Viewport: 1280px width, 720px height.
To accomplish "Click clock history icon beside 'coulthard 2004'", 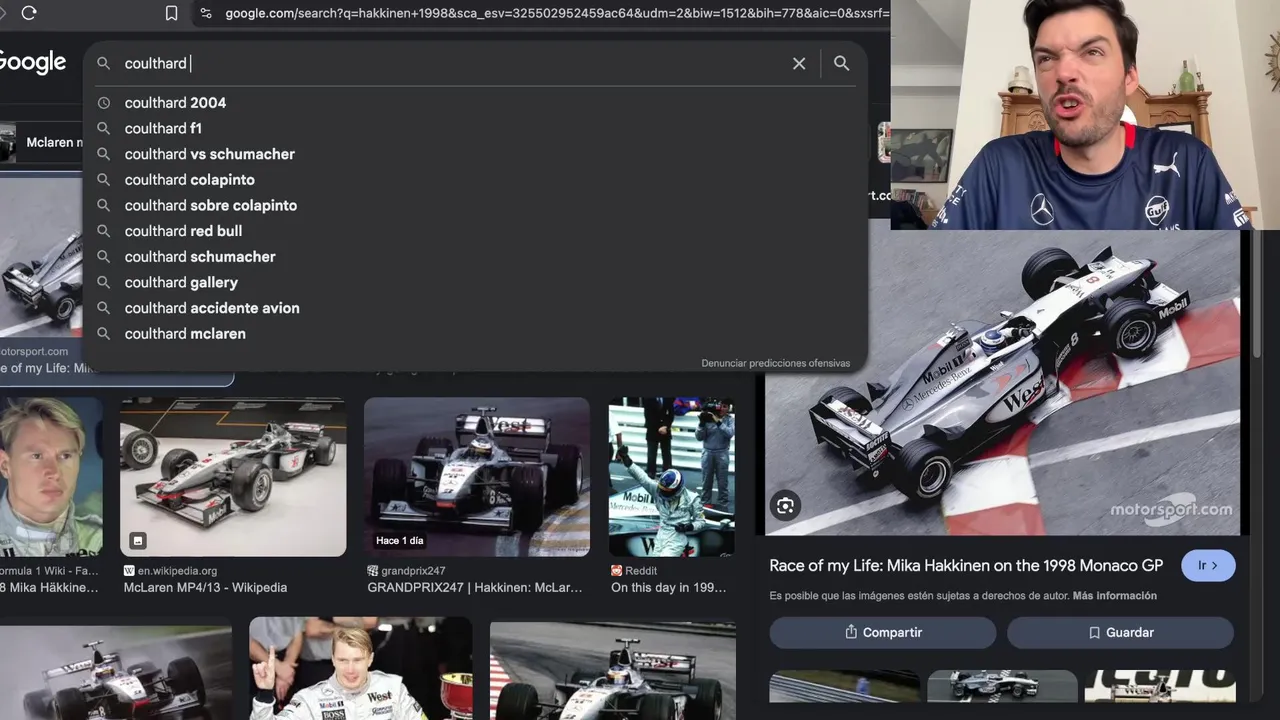I will coord(103,103).
